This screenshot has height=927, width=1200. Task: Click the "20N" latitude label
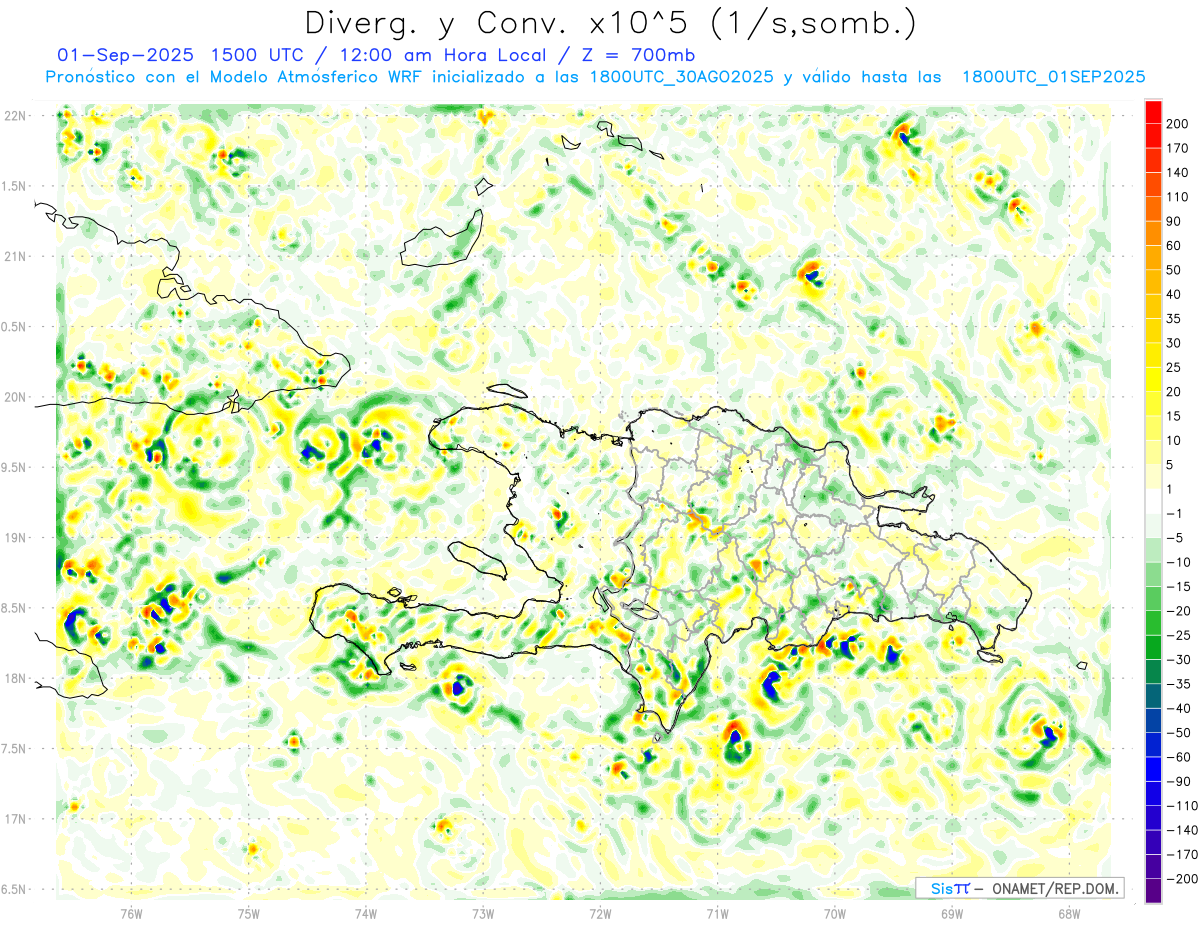pyautogui.click(x=15, y=397)
